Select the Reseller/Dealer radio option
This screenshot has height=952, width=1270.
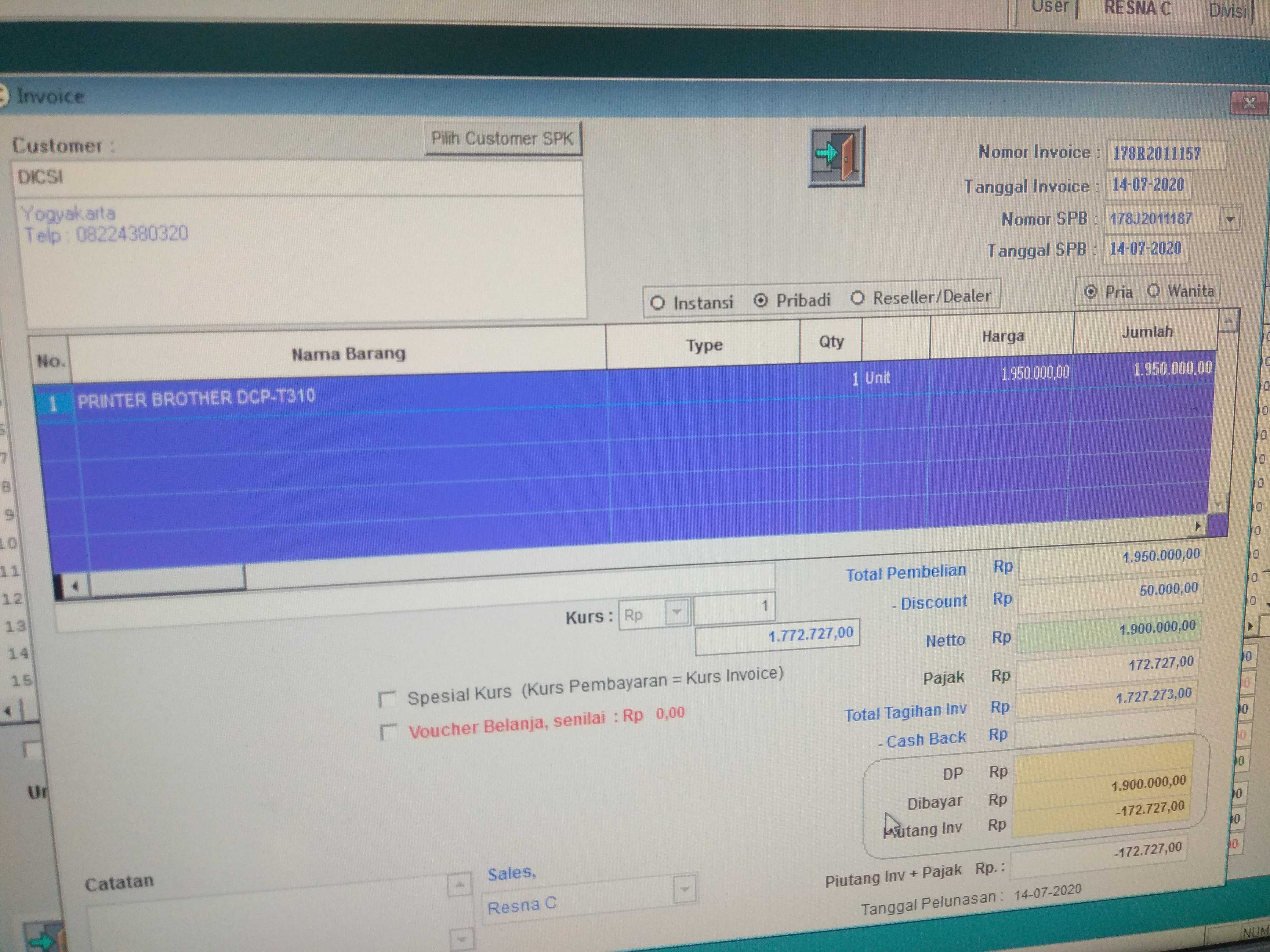(x=858, y=298)
